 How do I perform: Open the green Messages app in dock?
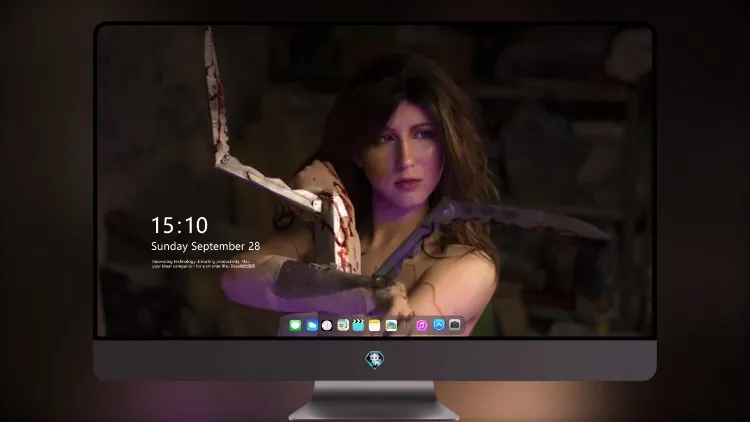tap(295, 325)
